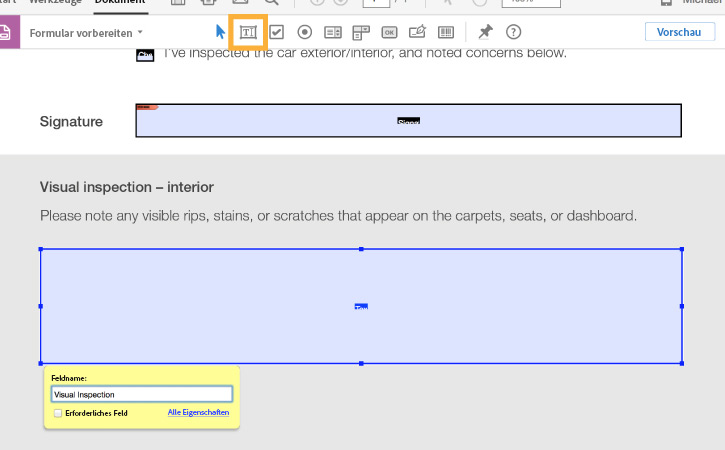Choose the blue arrow selection tool
Screen dimensions: 725x450
(x=221, y=32)
